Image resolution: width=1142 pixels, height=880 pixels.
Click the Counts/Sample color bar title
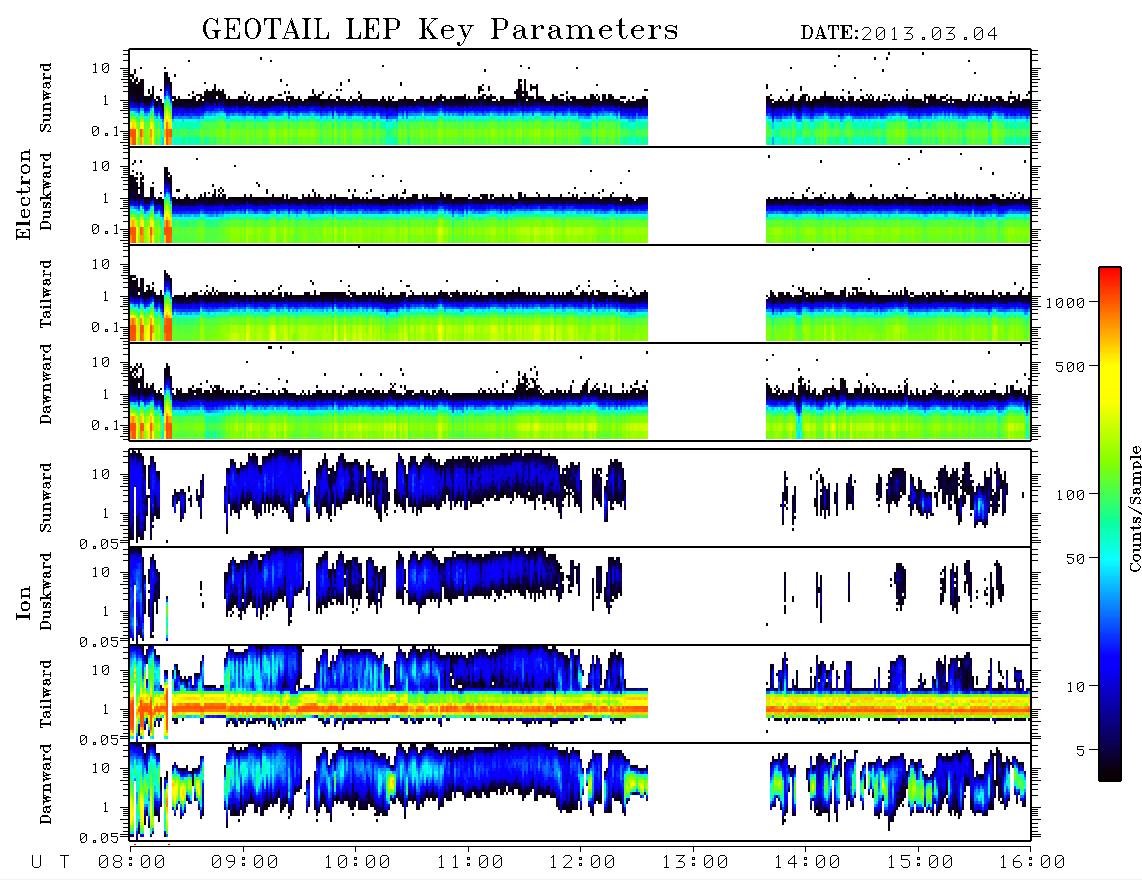point(1134,508)
